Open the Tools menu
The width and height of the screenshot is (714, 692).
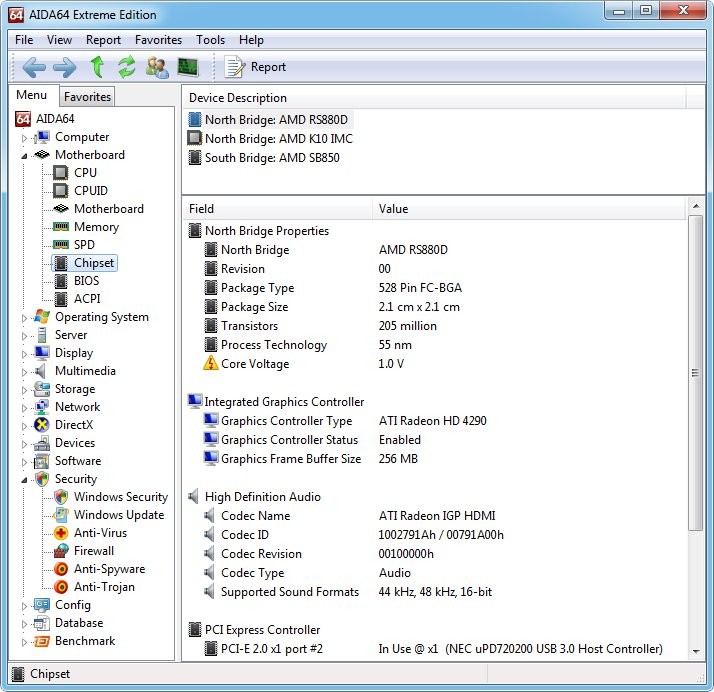click(x=210, y=40)
